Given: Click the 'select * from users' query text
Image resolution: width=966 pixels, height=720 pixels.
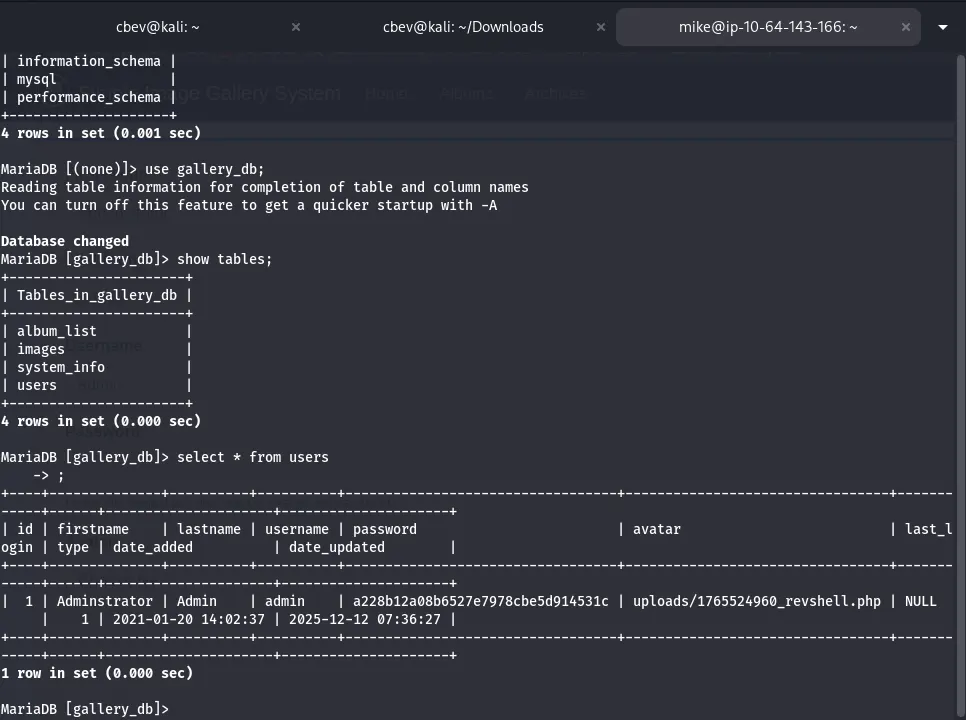Looking at the screenshot, I should (252, 457).
